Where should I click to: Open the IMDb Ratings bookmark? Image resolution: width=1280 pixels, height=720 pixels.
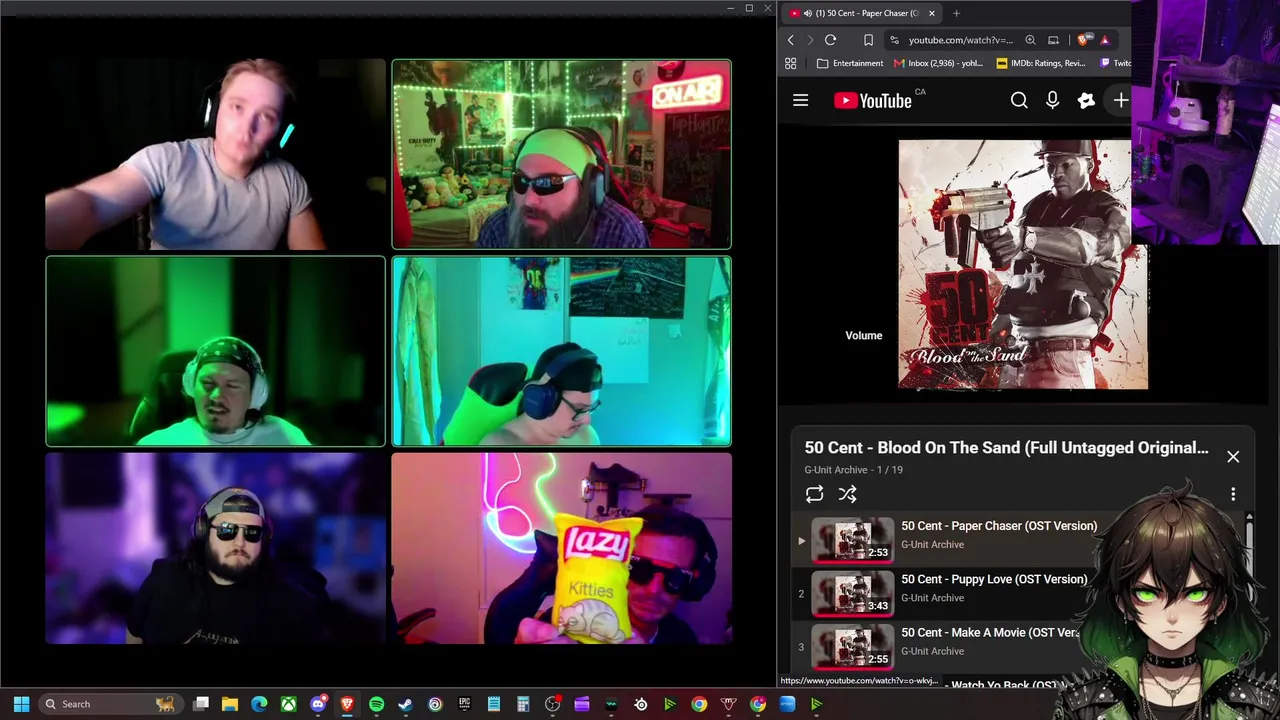[1041, 63]
